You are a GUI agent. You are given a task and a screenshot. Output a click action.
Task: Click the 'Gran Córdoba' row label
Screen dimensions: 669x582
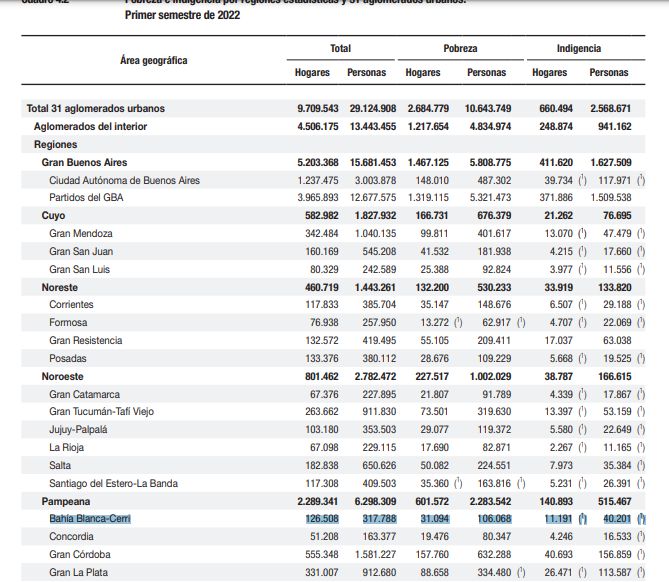point(80,554)
